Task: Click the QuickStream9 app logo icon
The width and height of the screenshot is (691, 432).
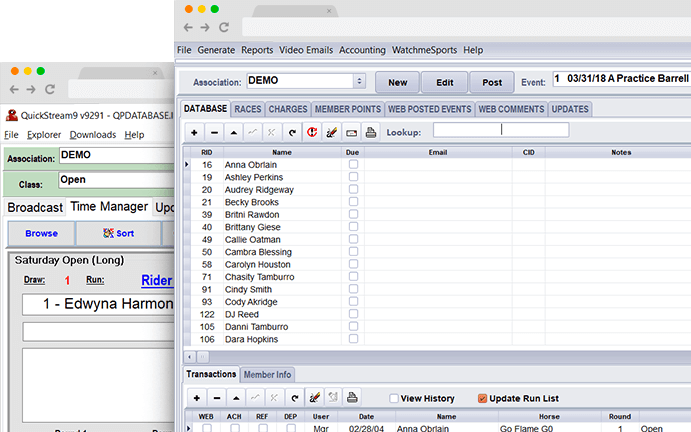Action: pos(12,115)
